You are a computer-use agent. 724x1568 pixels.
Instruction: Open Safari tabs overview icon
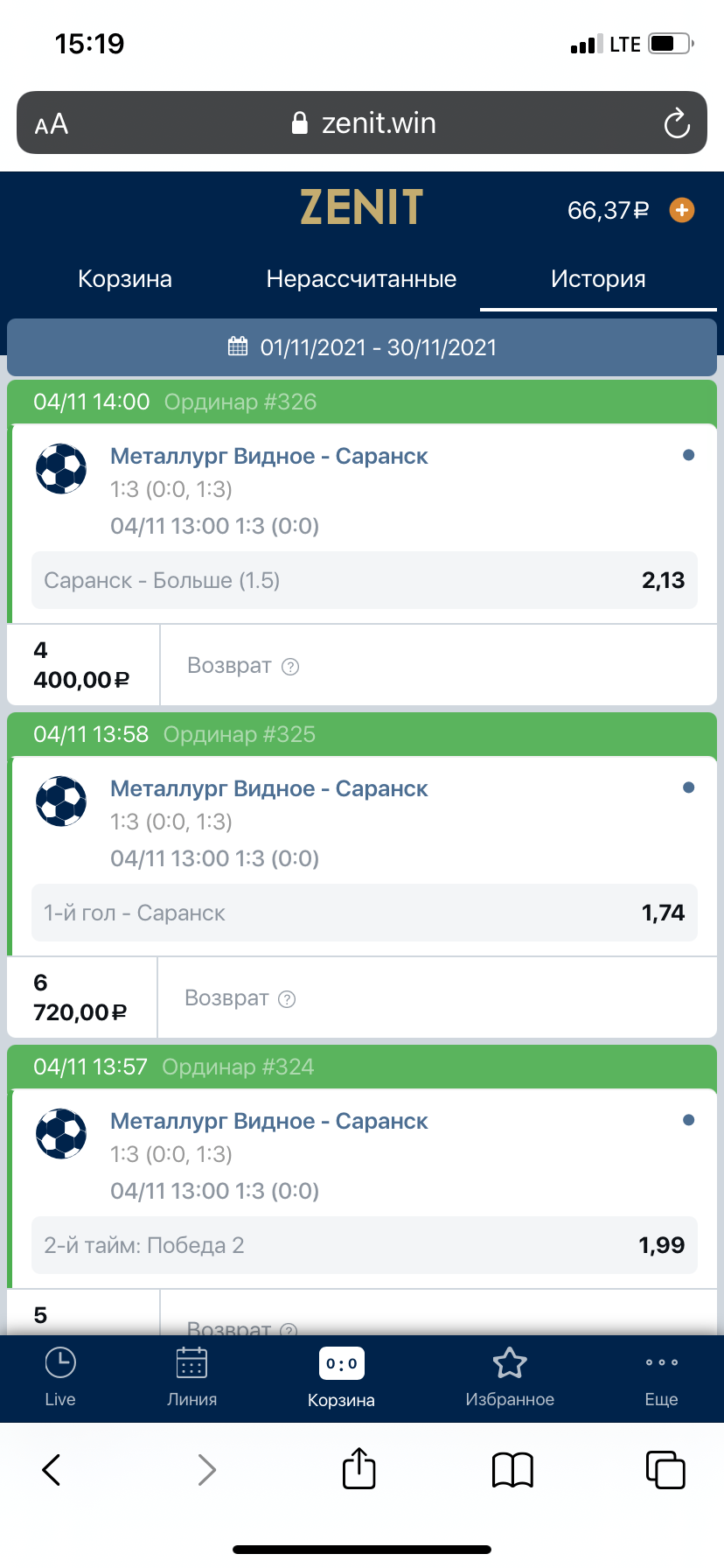click(x=665, y=1470)
